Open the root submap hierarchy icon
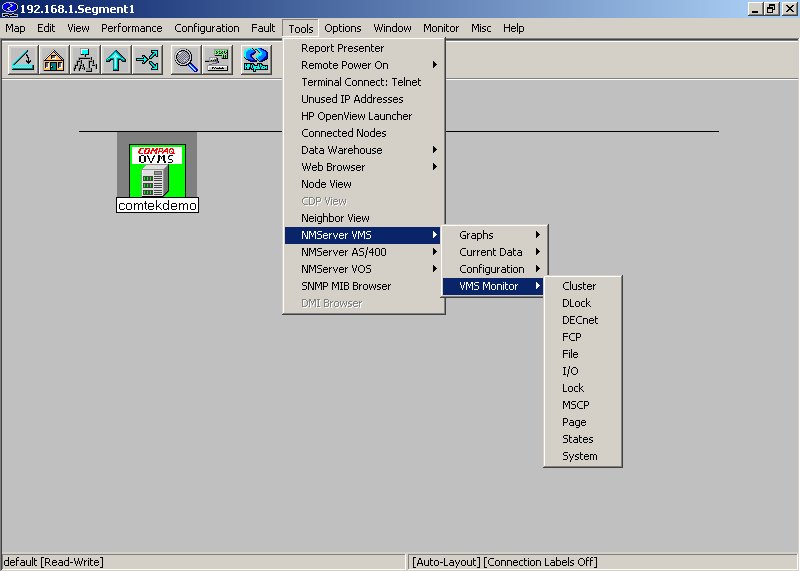800x571 pixels. point(85,61)
